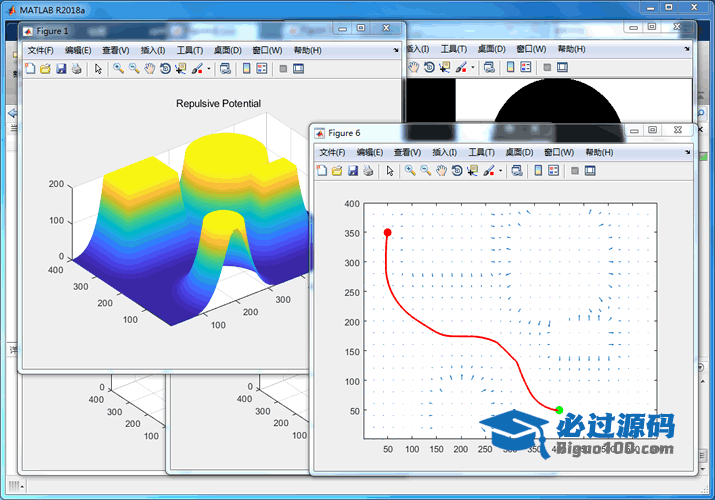Click Hide Plot Tools icon in Figure 6

coord(575,171)
